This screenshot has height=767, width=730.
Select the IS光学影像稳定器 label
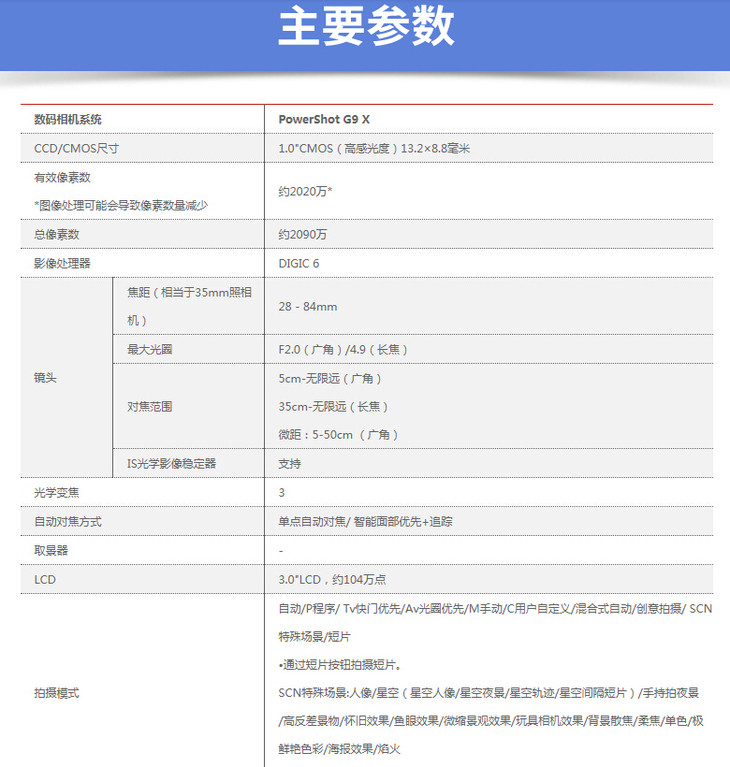171,464
